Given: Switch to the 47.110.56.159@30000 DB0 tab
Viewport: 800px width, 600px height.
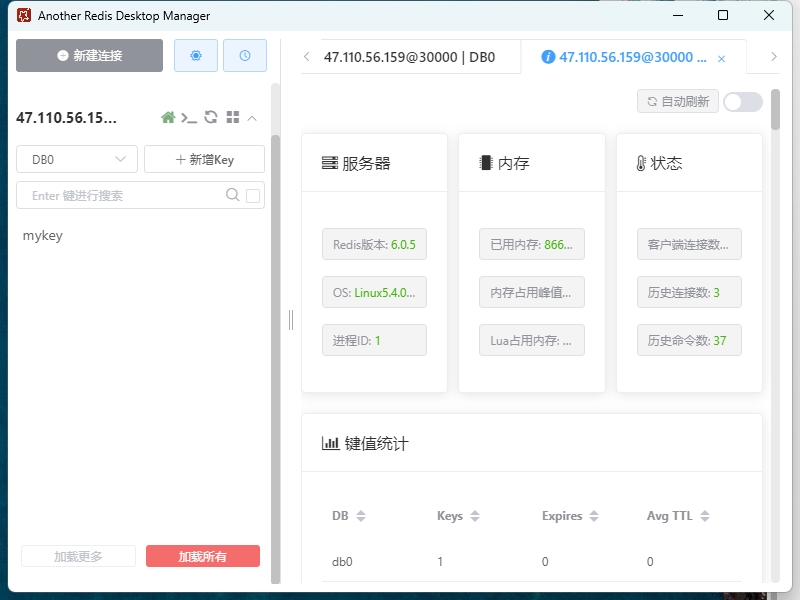Looking at the screenshot, I should (415, 57).
